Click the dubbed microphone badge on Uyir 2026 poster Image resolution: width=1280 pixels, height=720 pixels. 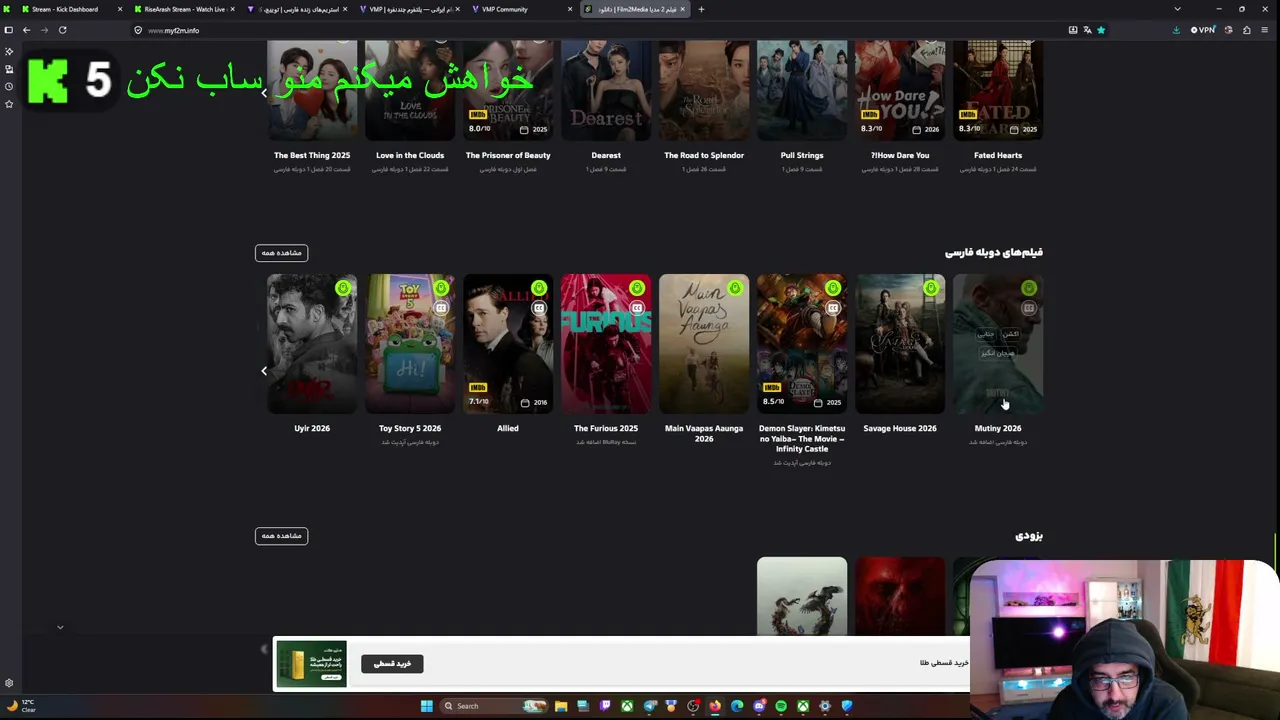point(343,288)
